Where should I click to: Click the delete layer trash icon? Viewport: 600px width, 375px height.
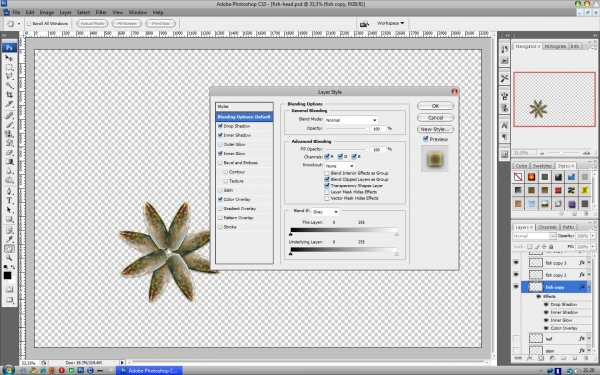tap(586, 359)
